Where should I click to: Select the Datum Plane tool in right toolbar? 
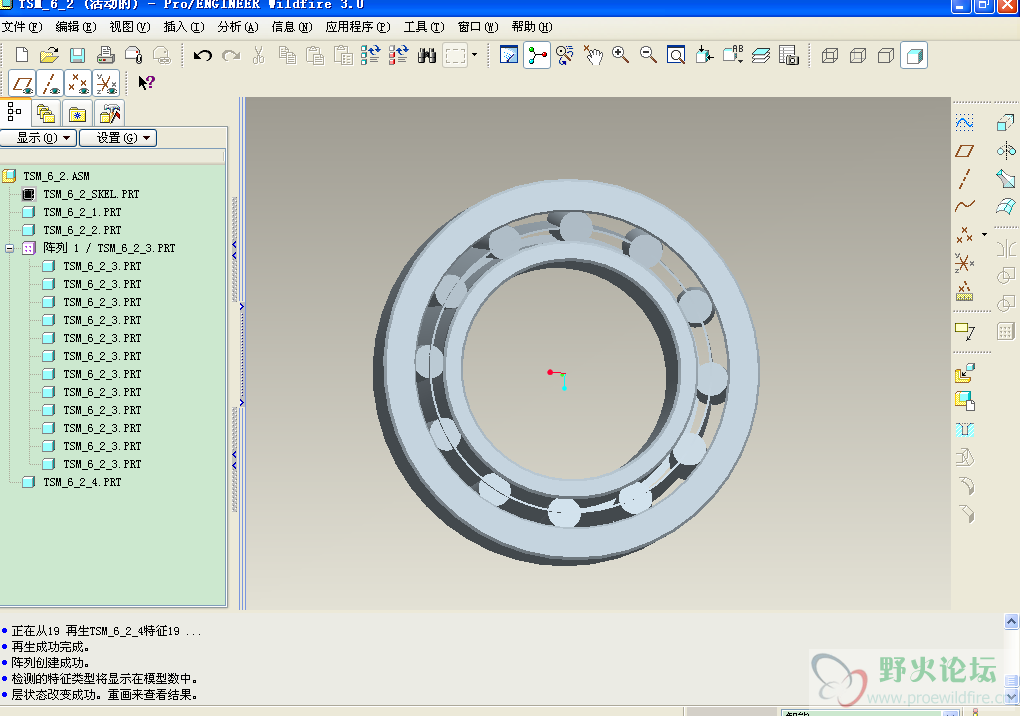click(x=964, y=151)
